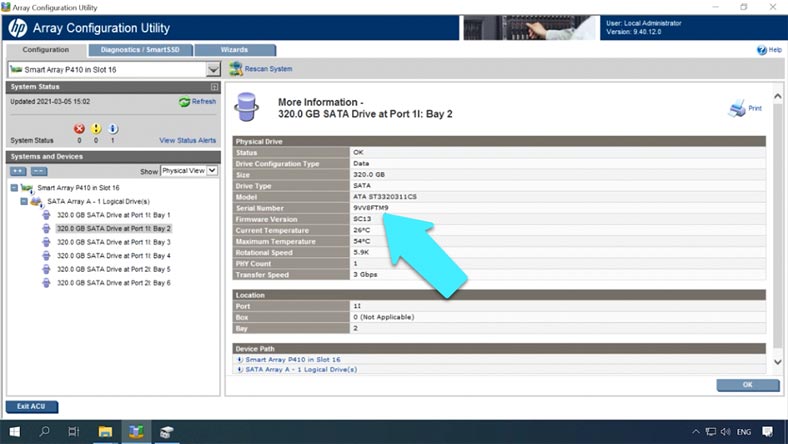788x444 pixels.
Task: Select 320.0 GB SATA Drive Bay 1
Action: [x=114, y=215]
